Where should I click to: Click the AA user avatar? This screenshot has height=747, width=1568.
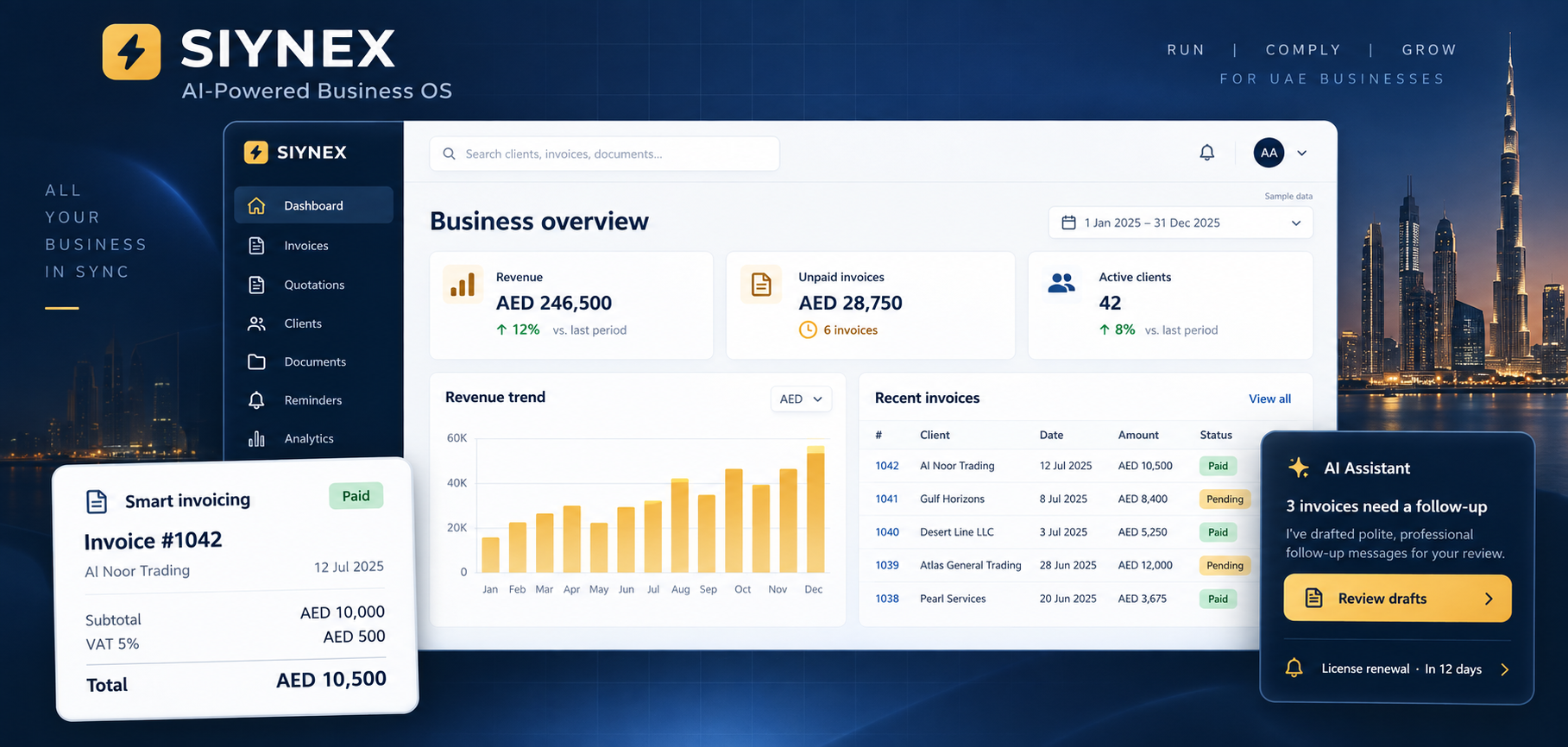click(1269, 153)
